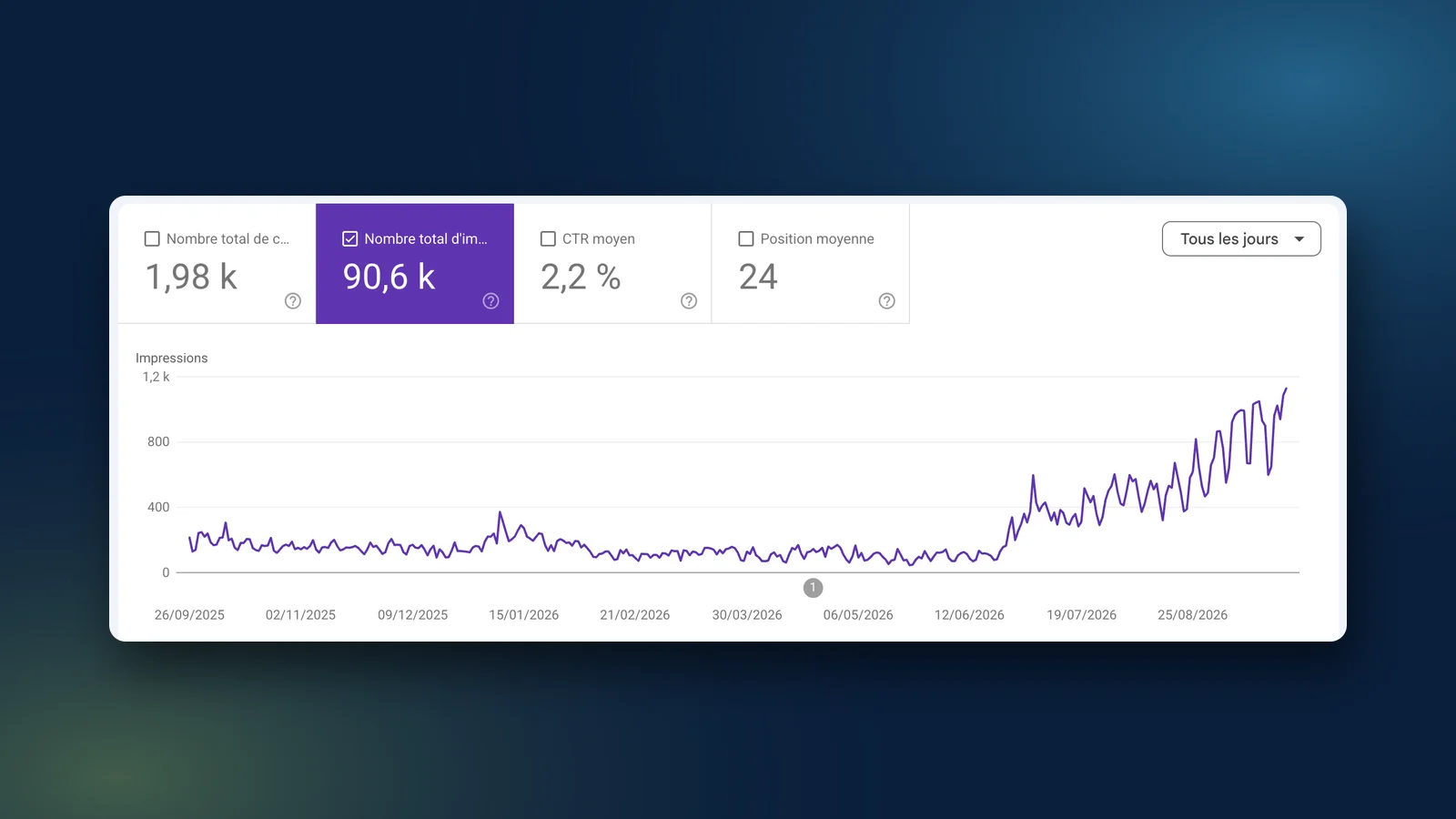The height and width of the screenshot is (819, 1456).
Task: Select the 1,98 k clicks value
Action: (x=191, y=277)
